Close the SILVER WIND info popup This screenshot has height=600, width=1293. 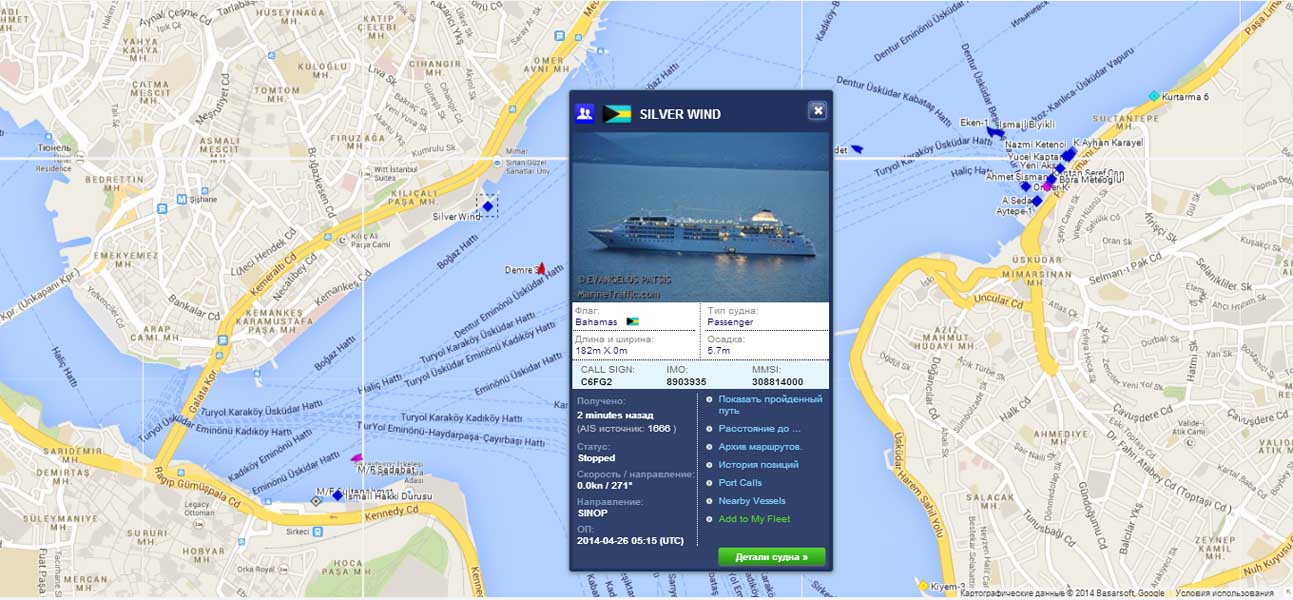[817, 111]
